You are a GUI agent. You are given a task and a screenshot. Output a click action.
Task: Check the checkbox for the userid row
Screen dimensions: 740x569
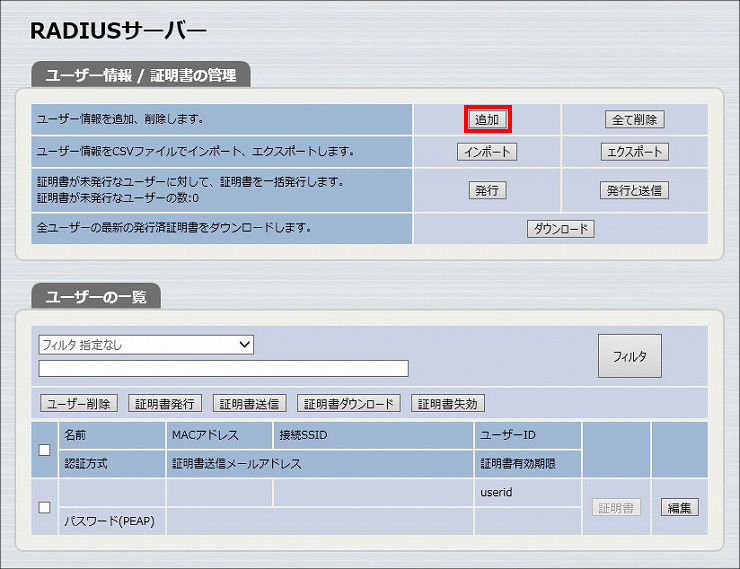pyautogui.click(x=44, y=508)
